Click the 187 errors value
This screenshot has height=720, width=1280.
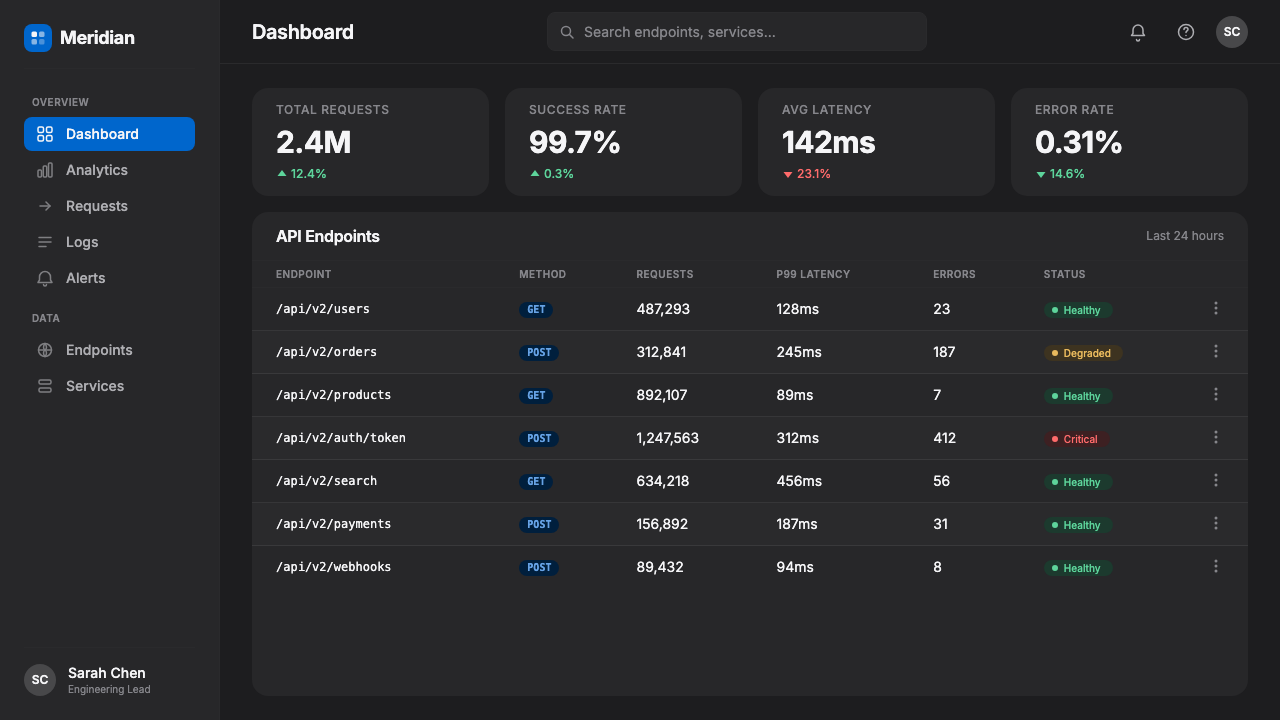(x=944, y=352)
